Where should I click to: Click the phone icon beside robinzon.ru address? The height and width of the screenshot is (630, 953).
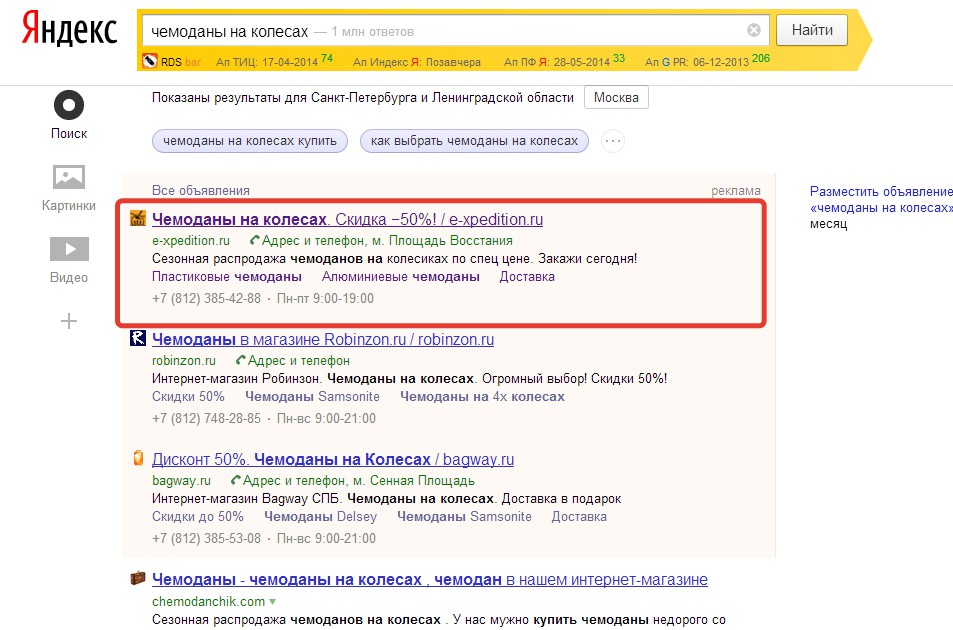pyautogui.click(x=241, y=361)
